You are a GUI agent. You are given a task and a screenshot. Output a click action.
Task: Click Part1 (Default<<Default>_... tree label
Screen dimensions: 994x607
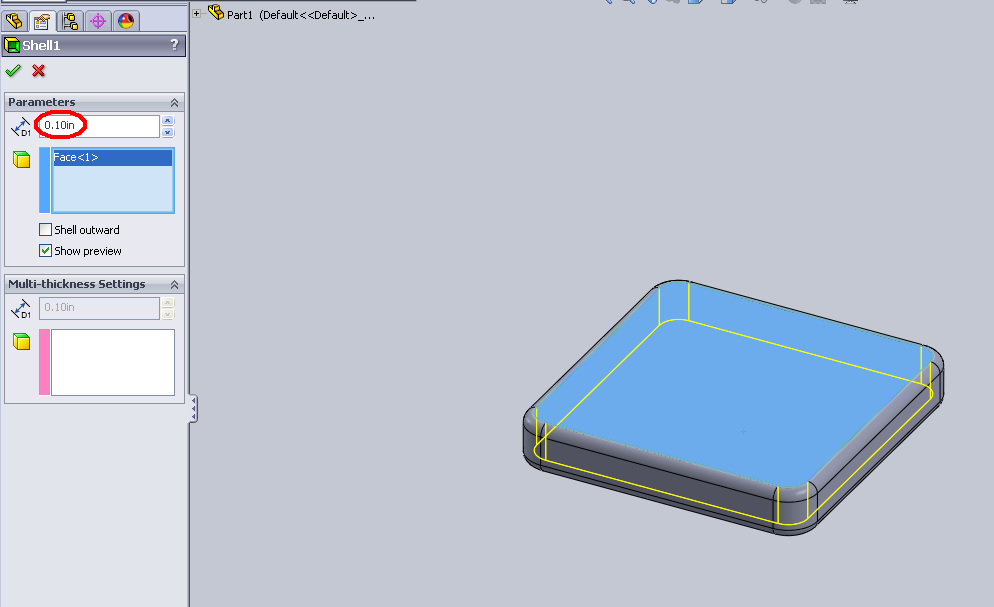[x=301, y=15]
